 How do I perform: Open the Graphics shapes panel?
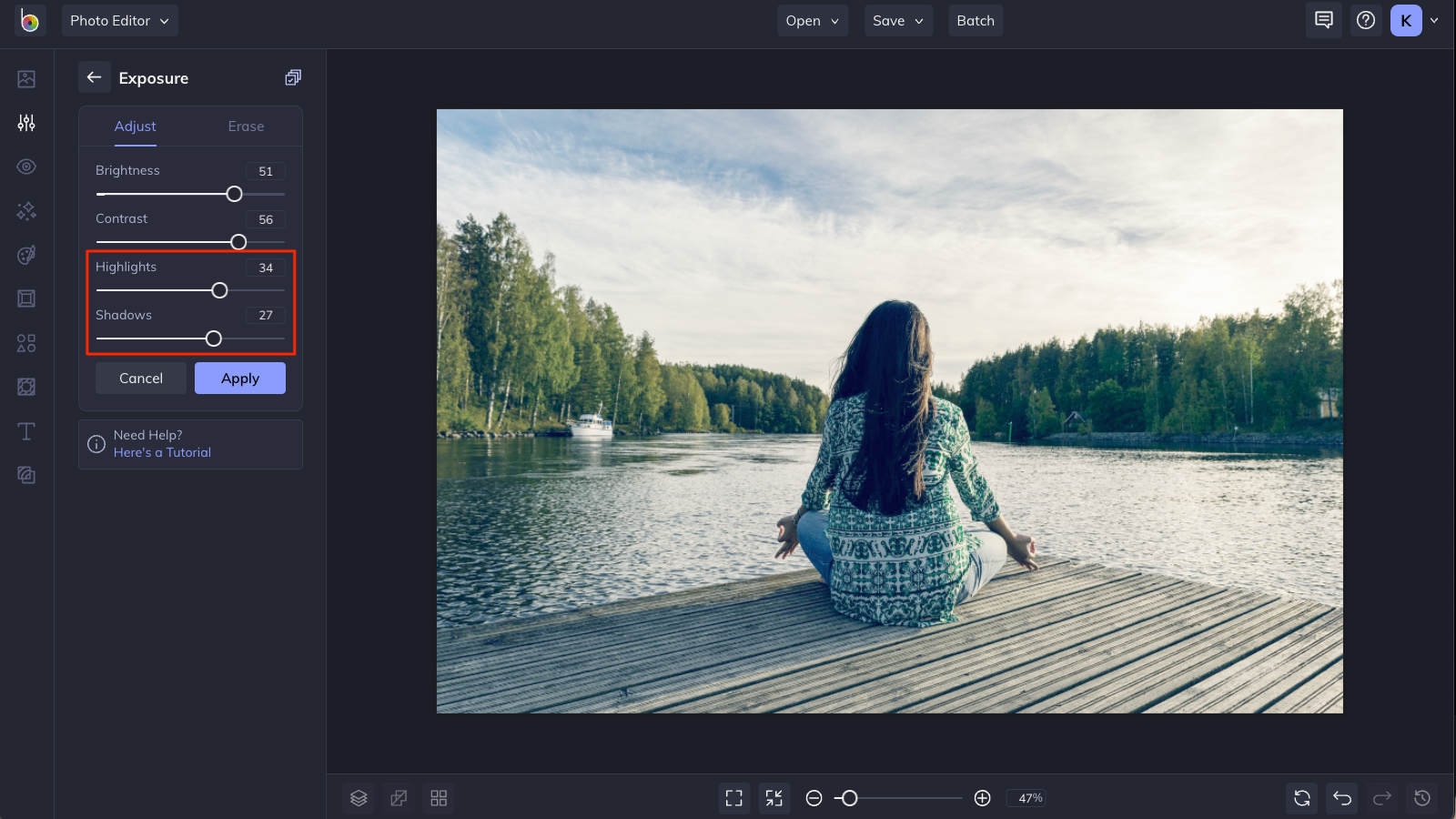point(26,342)
